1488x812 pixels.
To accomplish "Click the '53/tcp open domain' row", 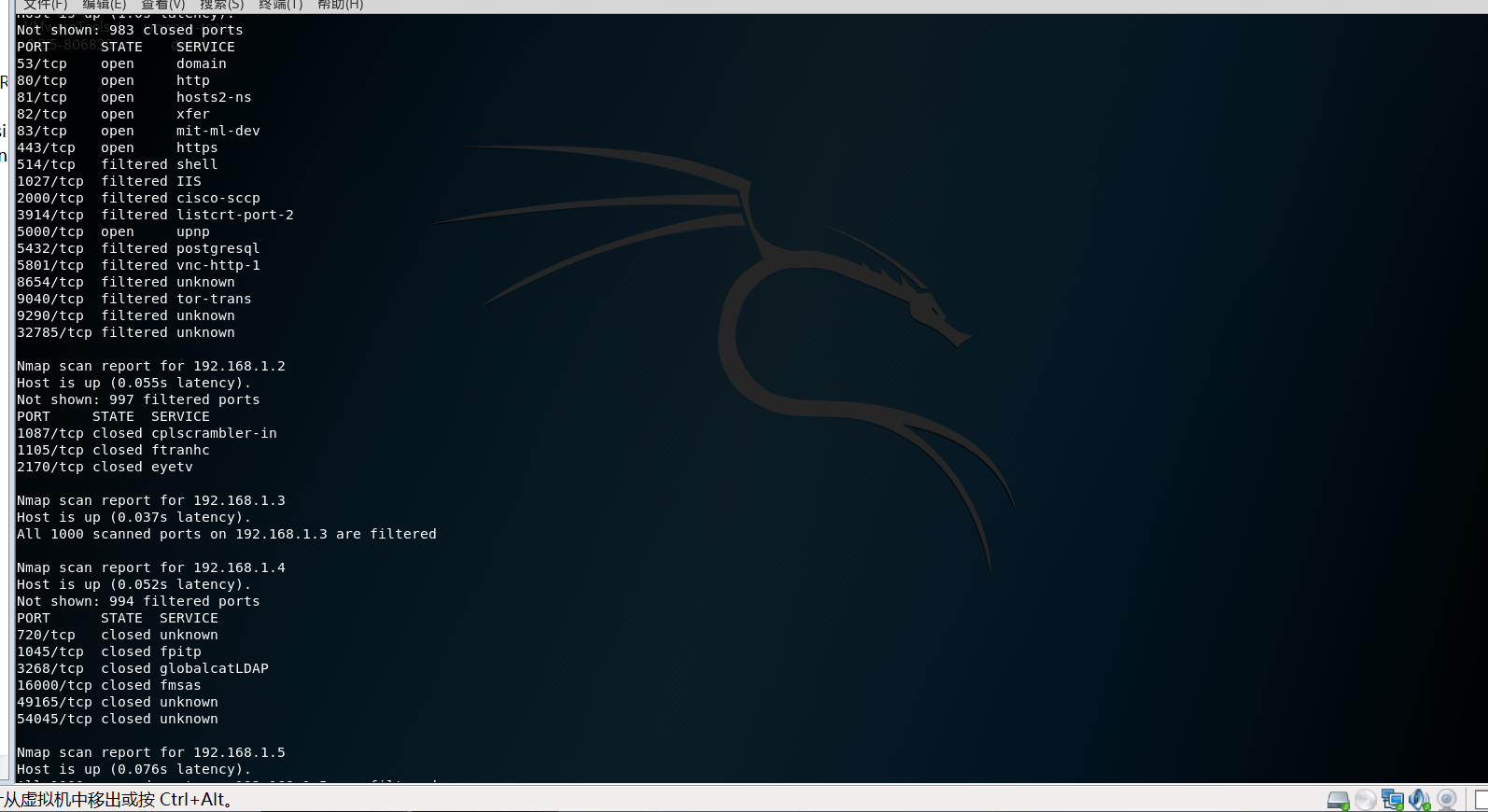I will [x=121, y=63].
